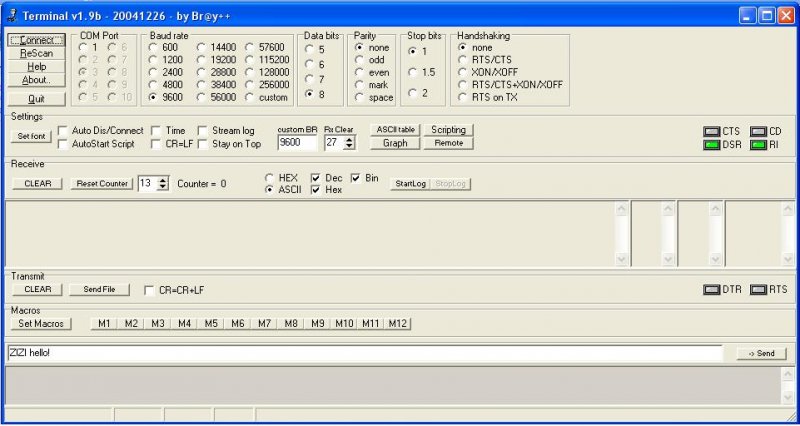Click the Send File button

pos(99,289)
